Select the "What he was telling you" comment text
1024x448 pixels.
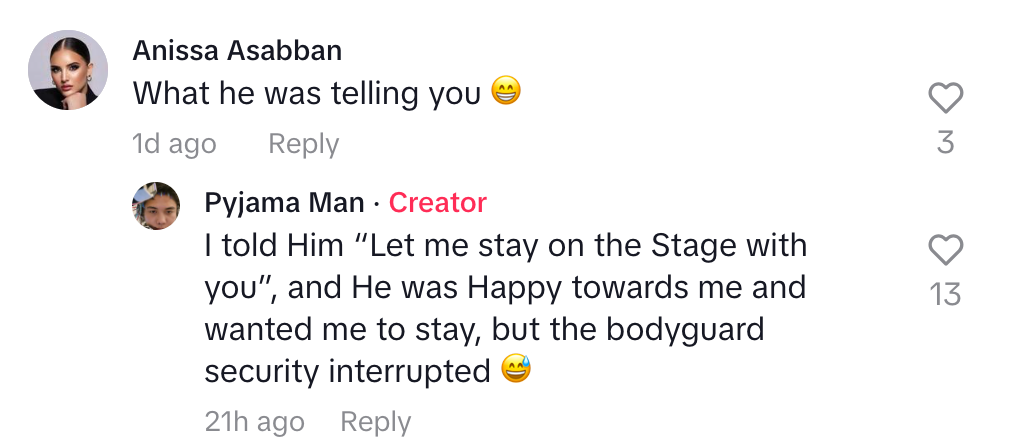(308, 93)
